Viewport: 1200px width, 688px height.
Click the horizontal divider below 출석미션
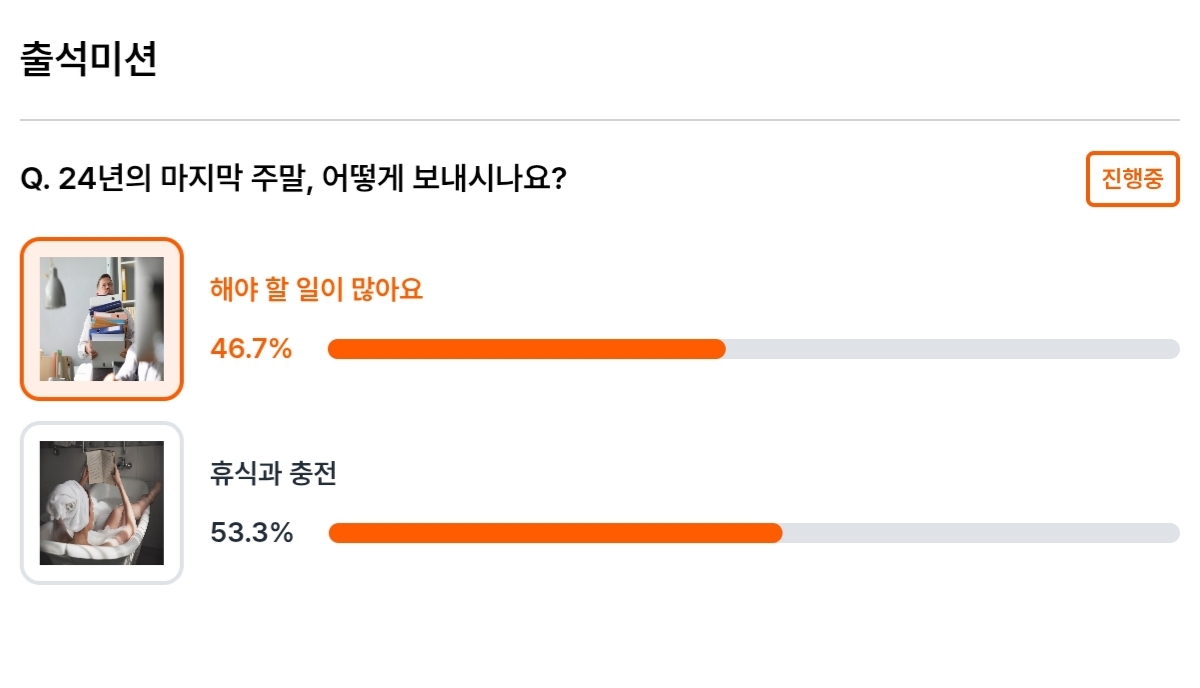600,120
